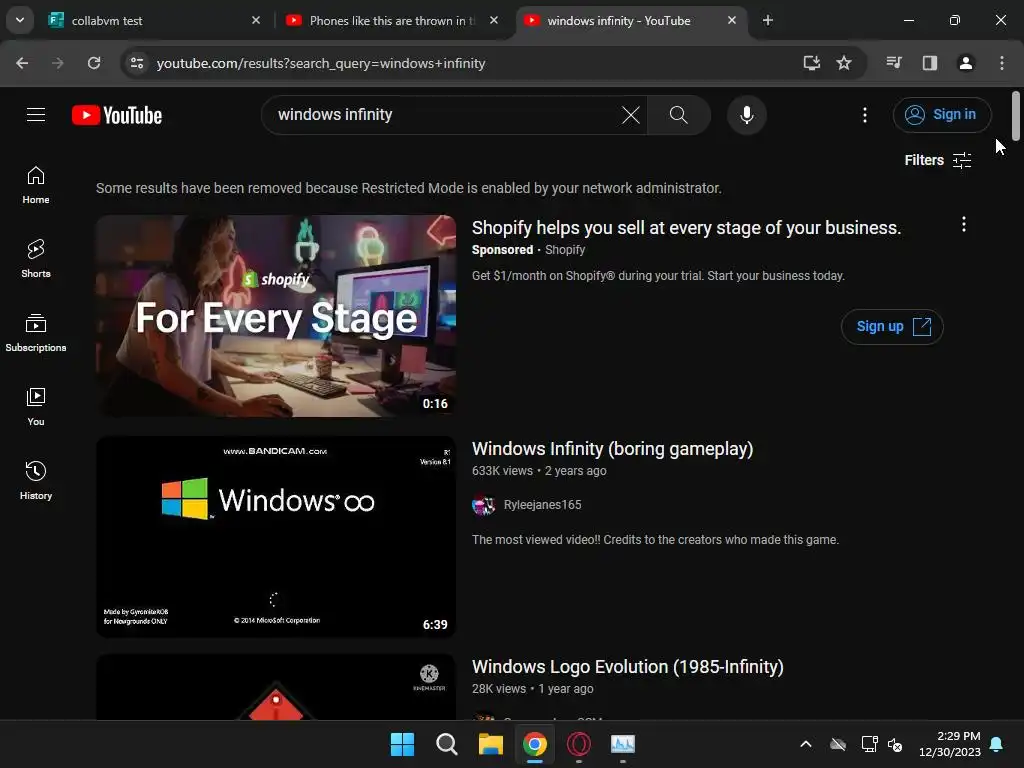The image size is (1024, 768).
Task: Open a new browser tab
Action: click(x=768, y=21)
